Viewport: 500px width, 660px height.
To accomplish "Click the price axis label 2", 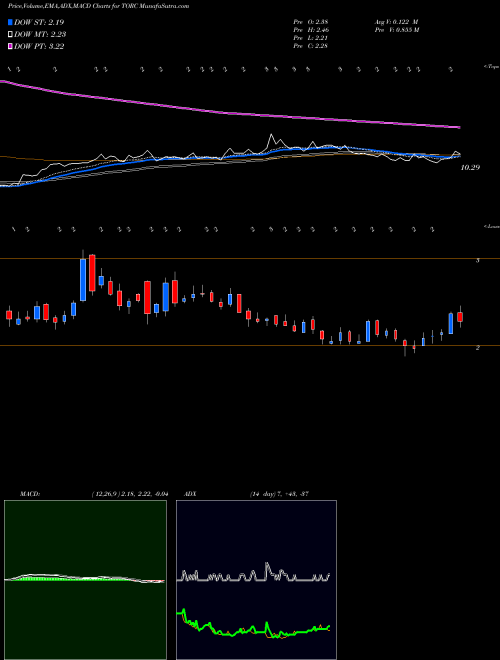I will point(477,348).
